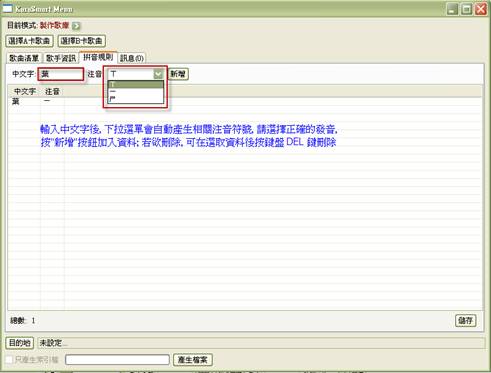Screen dimensions: 491x373
Task: Click the 中文字 column header
Action: [x=25, y=91]
